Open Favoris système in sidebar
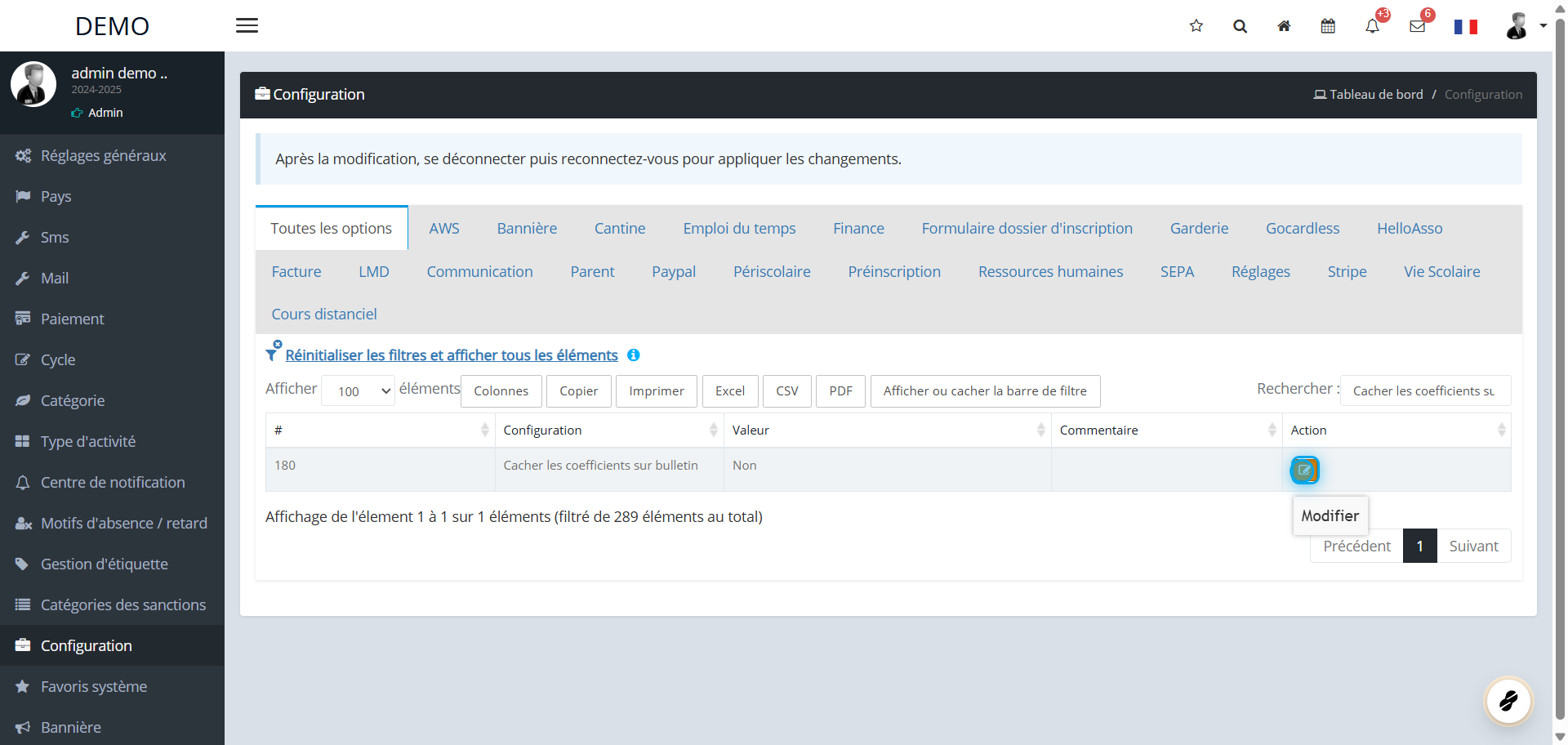The height and width of the screenshot is (745, 1568). 112,686
